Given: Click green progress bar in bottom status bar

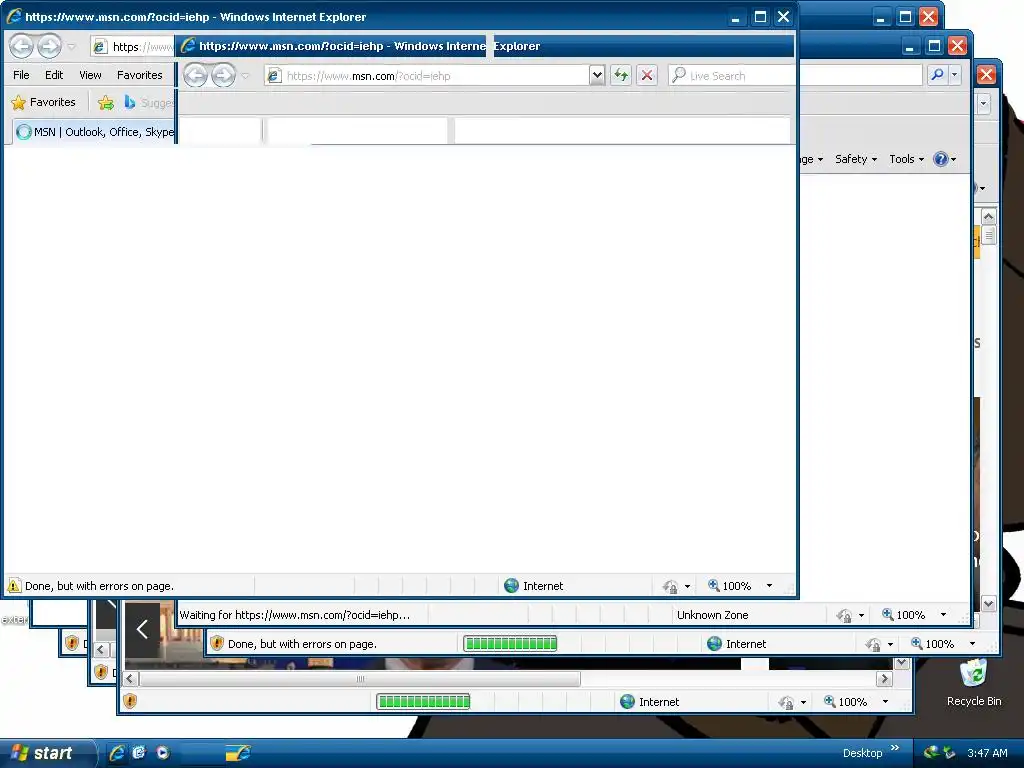Looking at the screenshot, I should coord(423,702).
